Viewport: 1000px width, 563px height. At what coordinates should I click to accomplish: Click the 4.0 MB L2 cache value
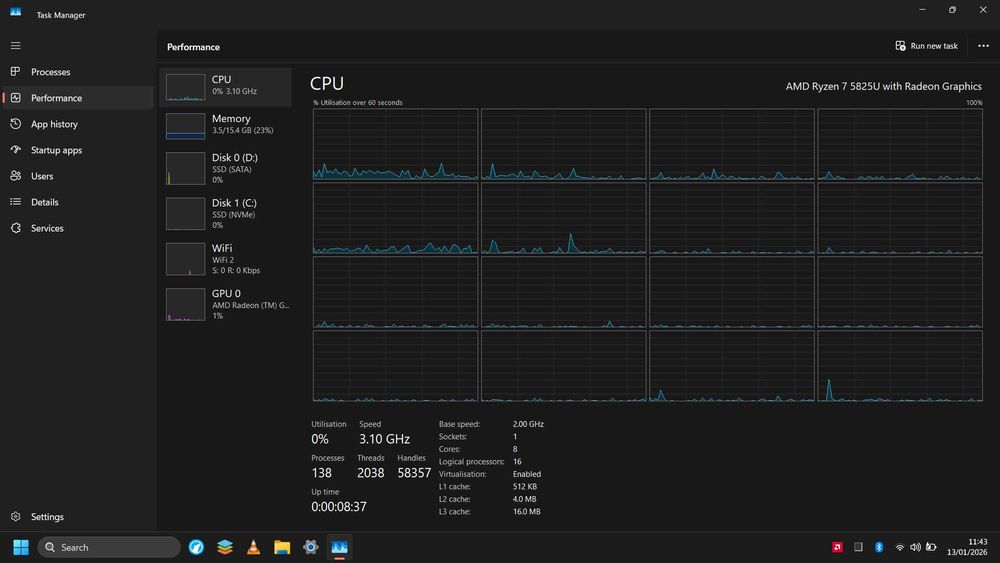524,499
